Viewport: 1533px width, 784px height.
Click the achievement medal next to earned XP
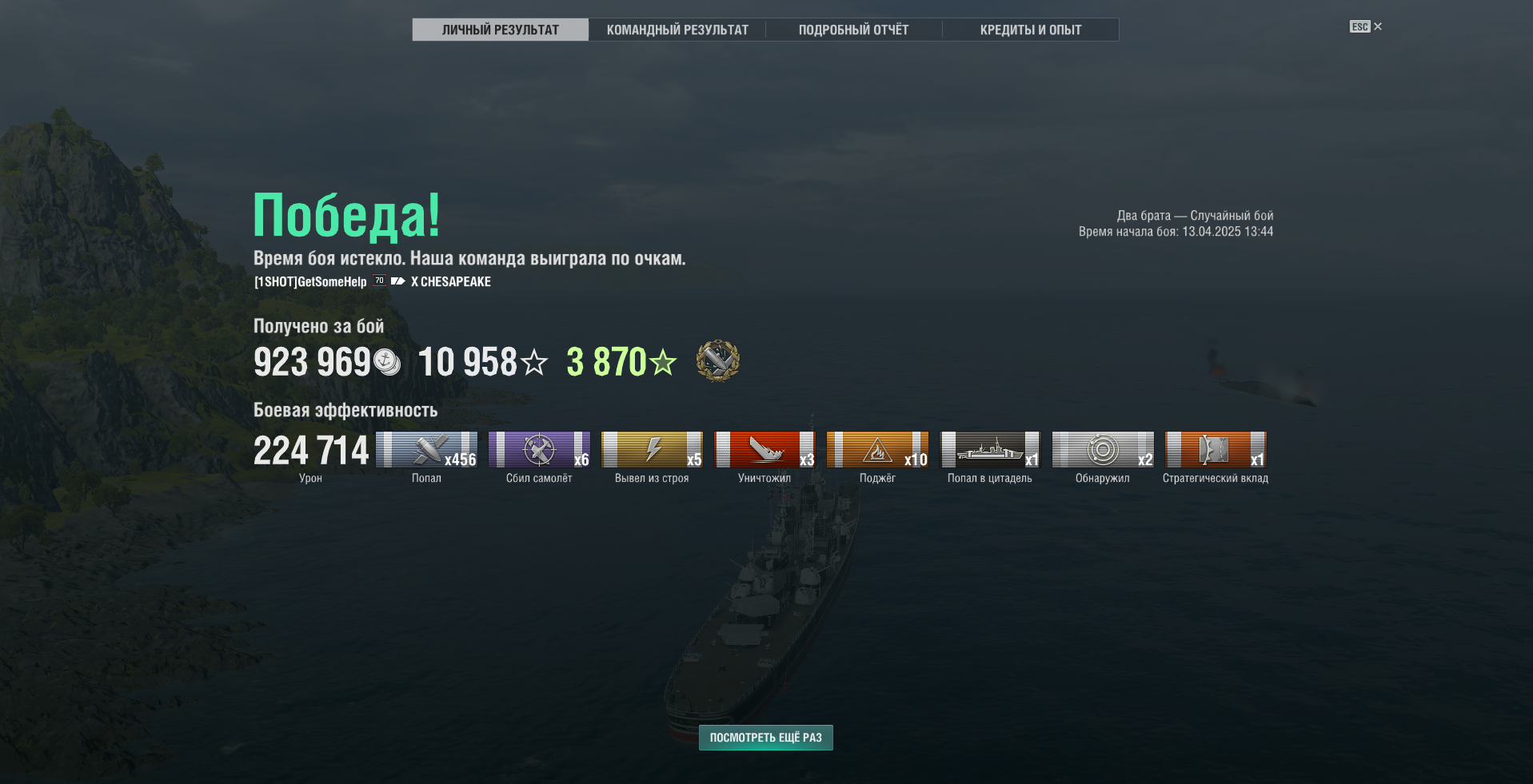click(718, 361)
